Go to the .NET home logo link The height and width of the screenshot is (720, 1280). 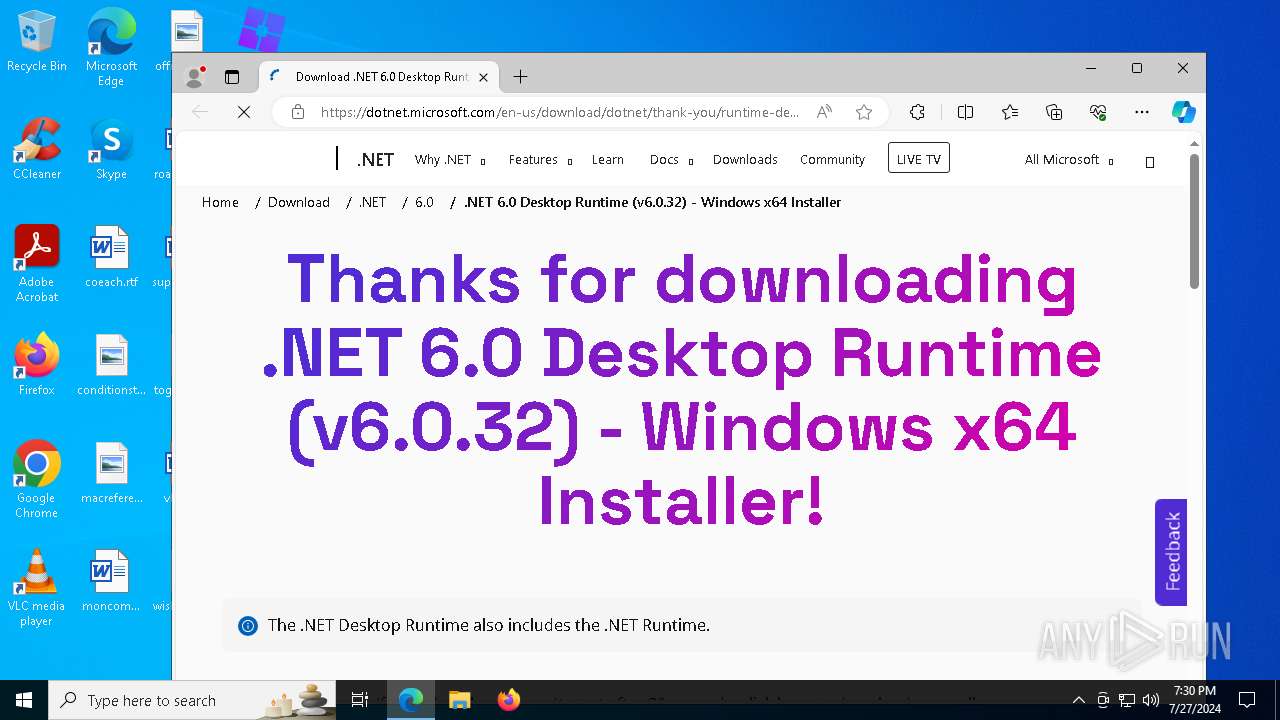pos(375,160)
